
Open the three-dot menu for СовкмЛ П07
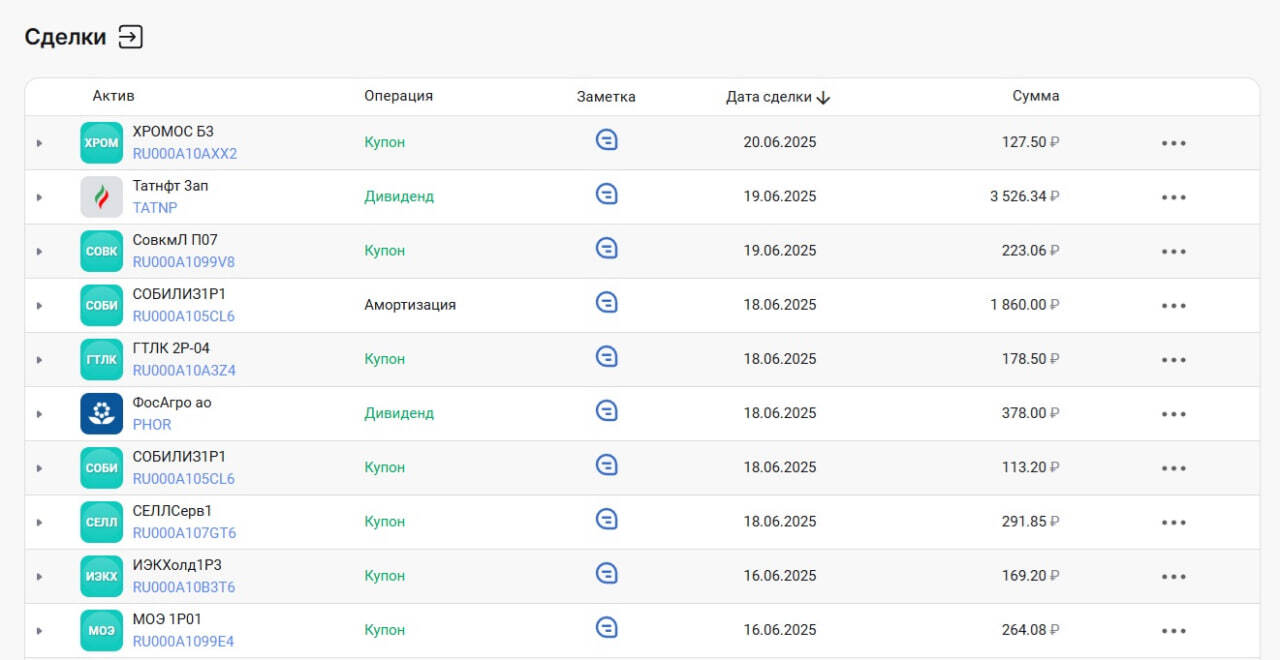[x=1173, y=251]
